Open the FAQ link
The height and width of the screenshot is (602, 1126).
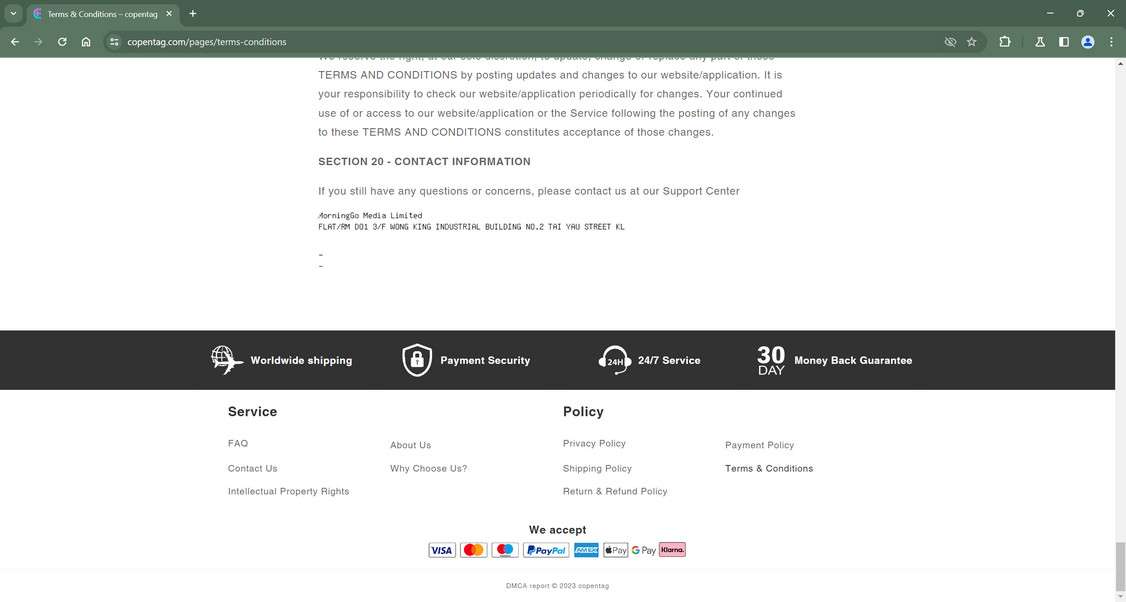[x=237, y=443]
